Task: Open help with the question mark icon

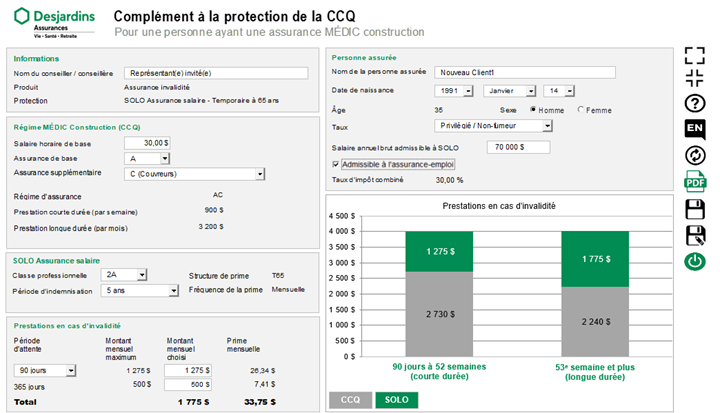Action: click(694, 104)
